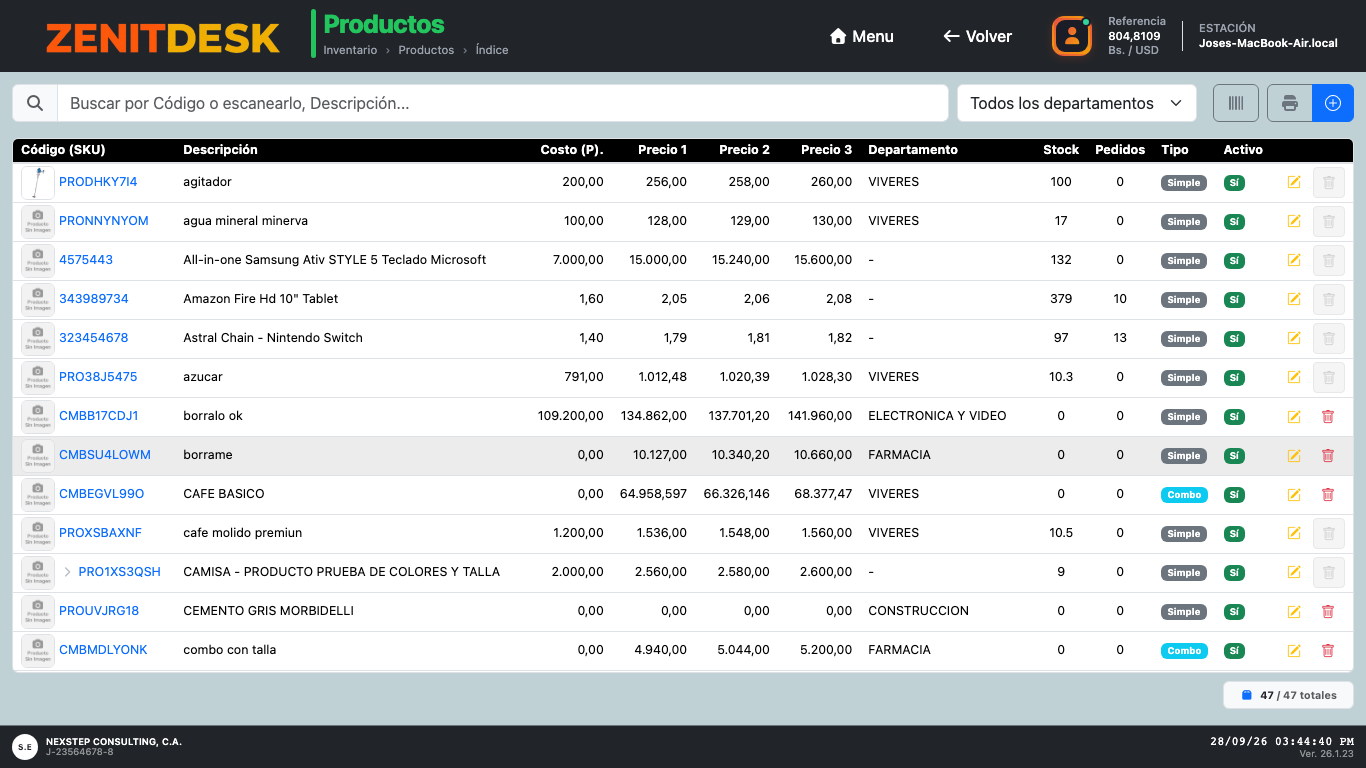
Task: Click the Precio 1 column header
Action: (x=662, y=150)
